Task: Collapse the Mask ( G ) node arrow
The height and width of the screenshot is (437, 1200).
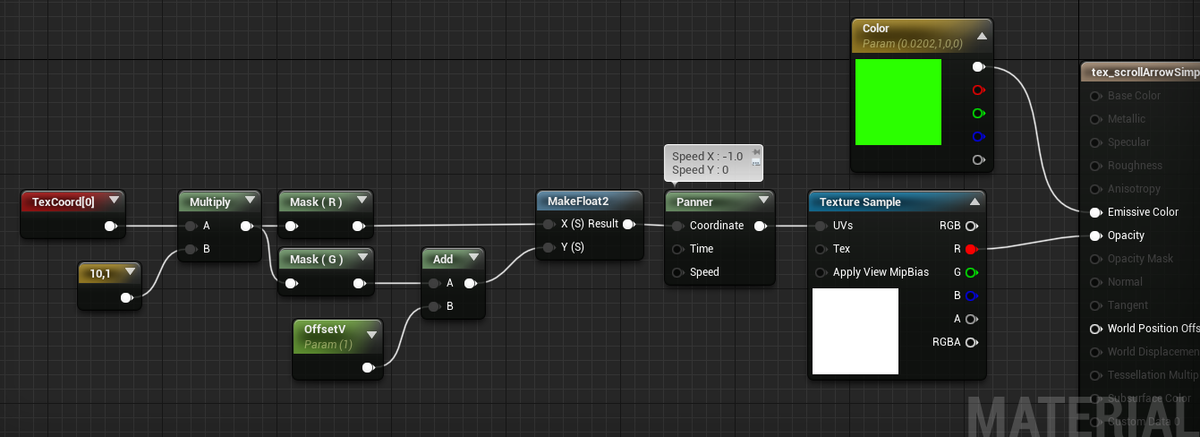Action: (x=361, y=259)
